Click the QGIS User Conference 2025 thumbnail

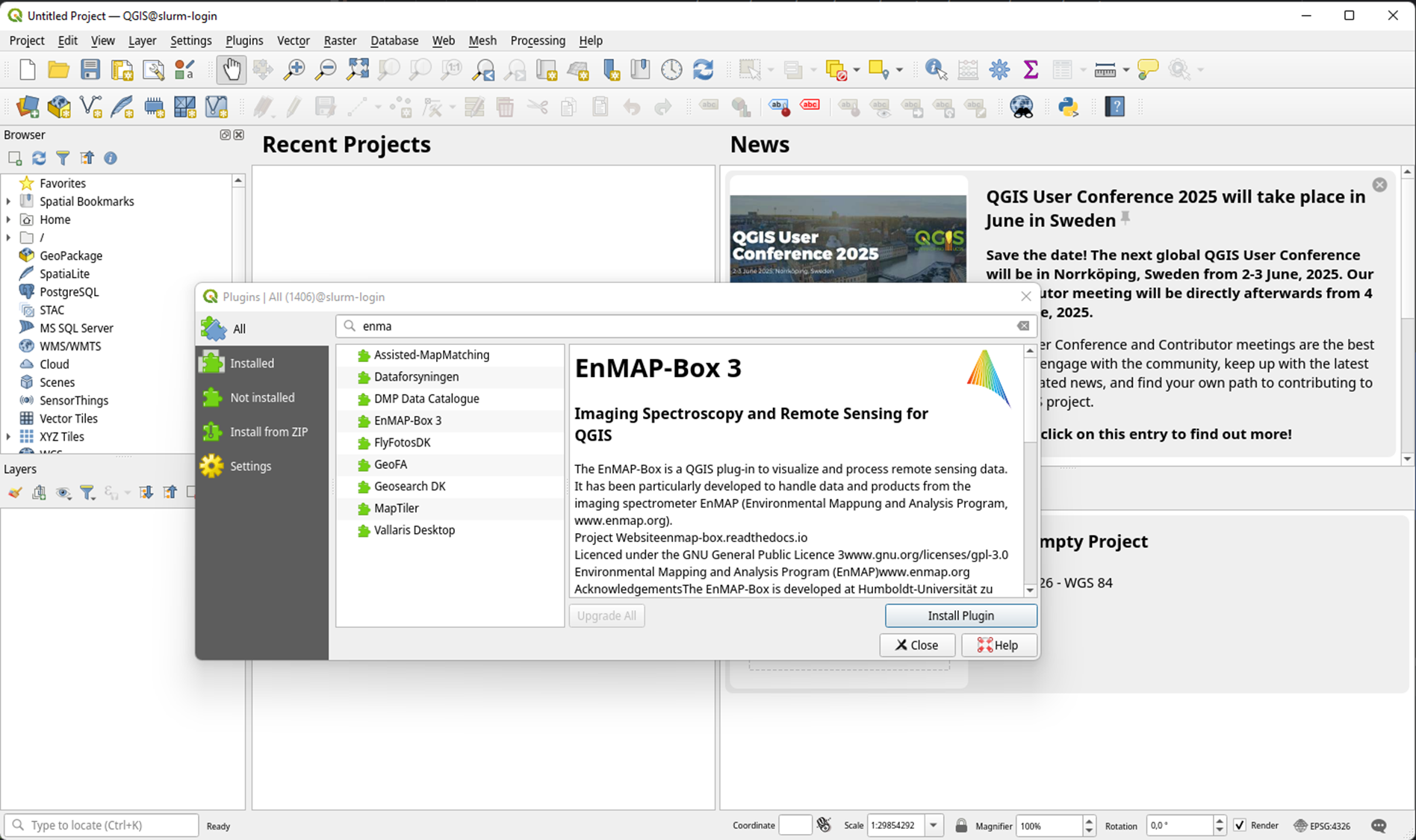[848, 239]
